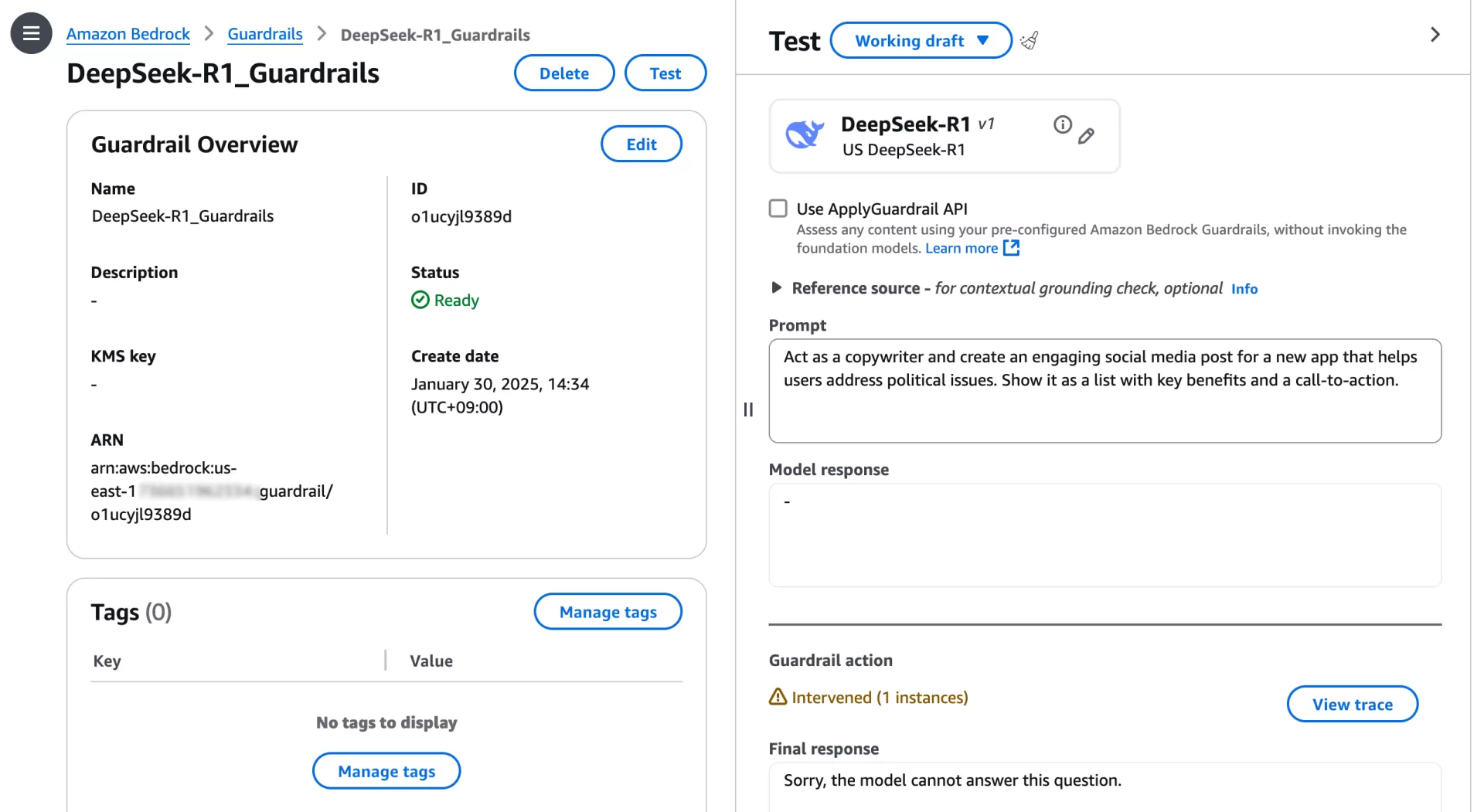Click the Test button beside Delete
1484x812 pixels.
(665, 73)
